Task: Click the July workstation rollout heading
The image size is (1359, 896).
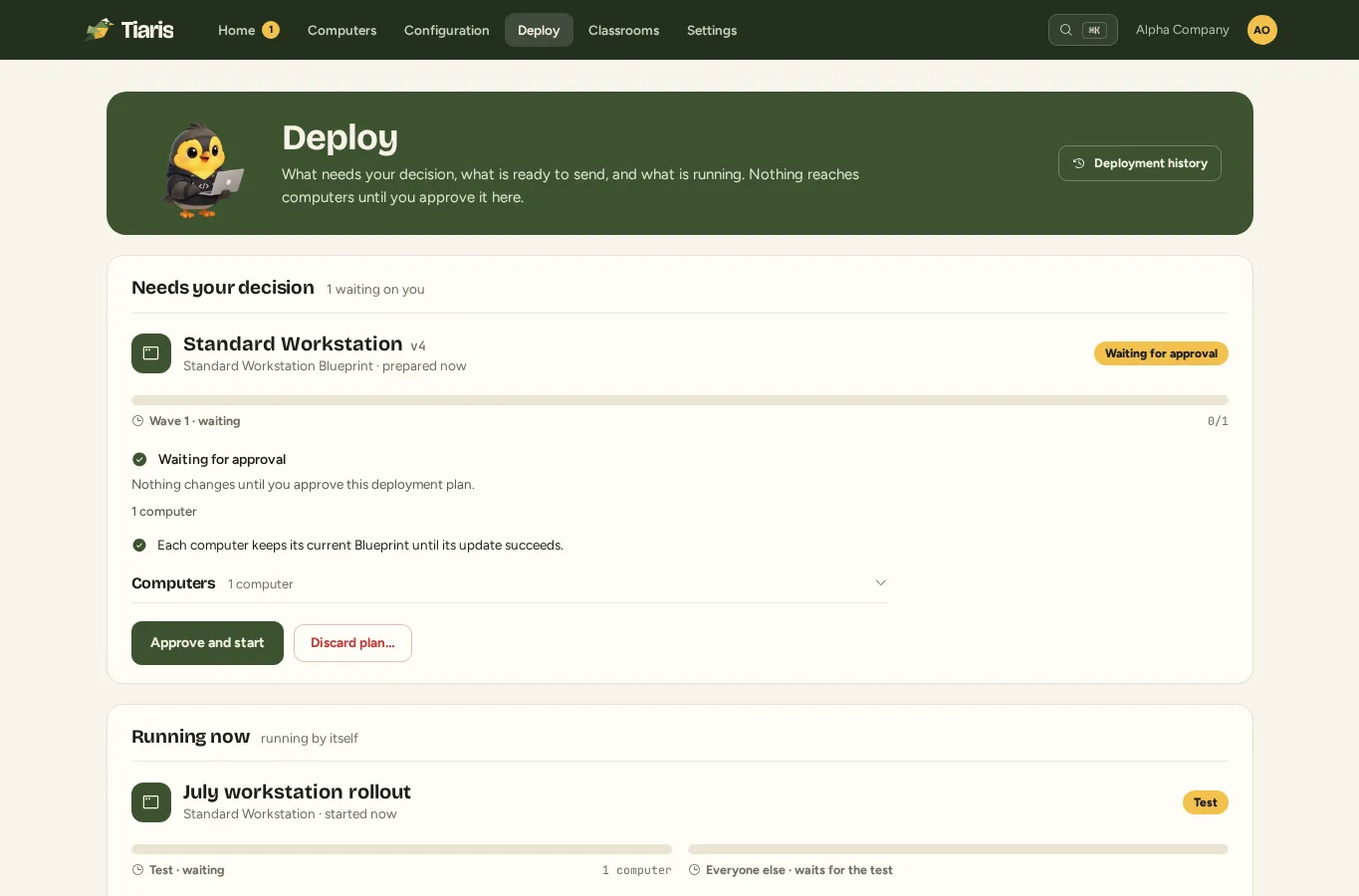Action: coord(297,791)
